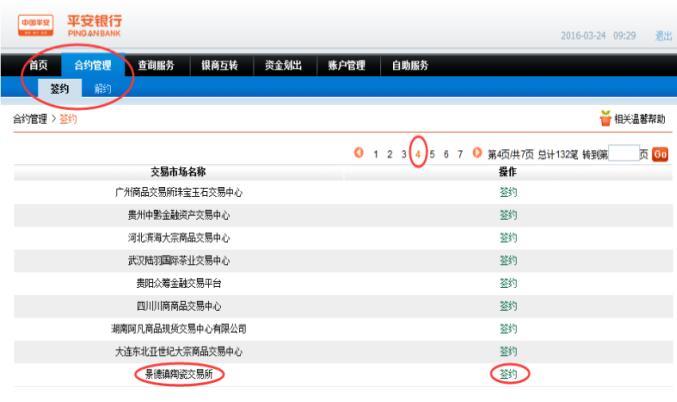The height and width of the screenshot is (402, 677).
Task: Click the previous page arrow icon
Action: 359,153
